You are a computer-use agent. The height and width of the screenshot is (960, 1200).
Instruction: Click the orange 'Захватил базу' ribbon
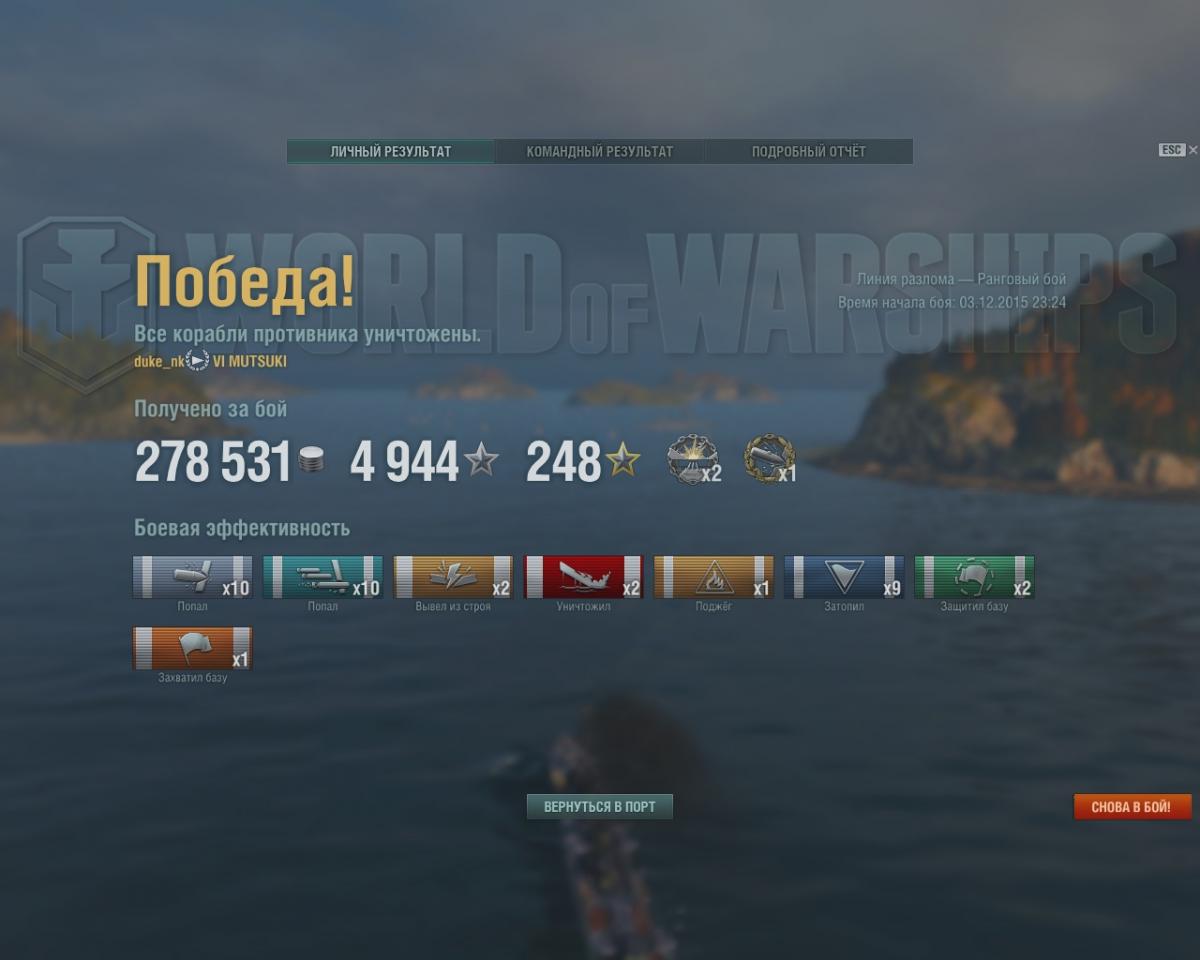pyautogui.click(x=193, y=649)
